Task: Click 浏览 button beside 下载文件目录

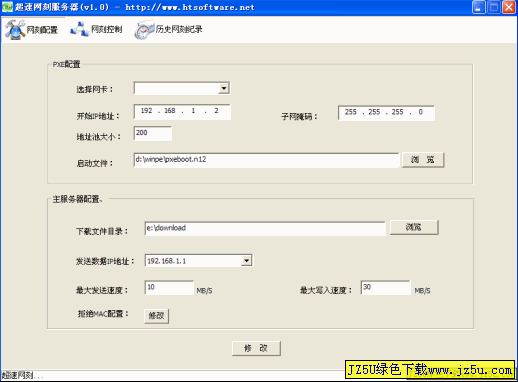Action: tap(414, 227)
